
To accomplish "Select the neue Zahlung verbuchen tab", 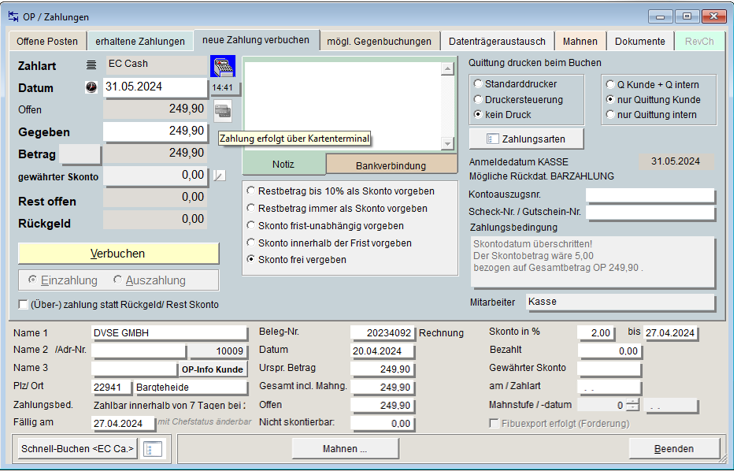I will (x=256, y=40).
